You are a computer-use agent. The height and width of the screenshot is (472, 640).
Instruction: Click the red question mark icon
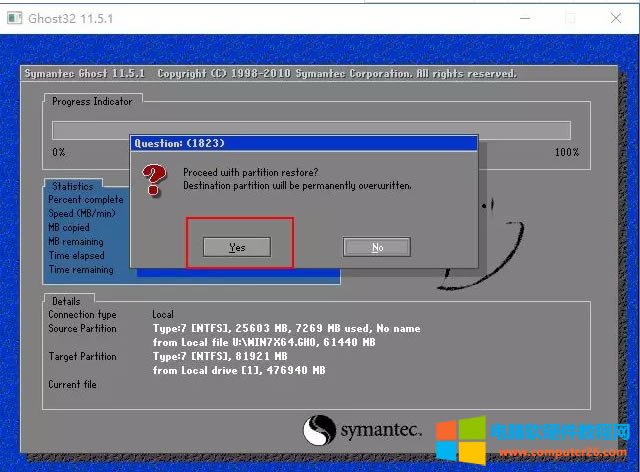pos(153,180)
